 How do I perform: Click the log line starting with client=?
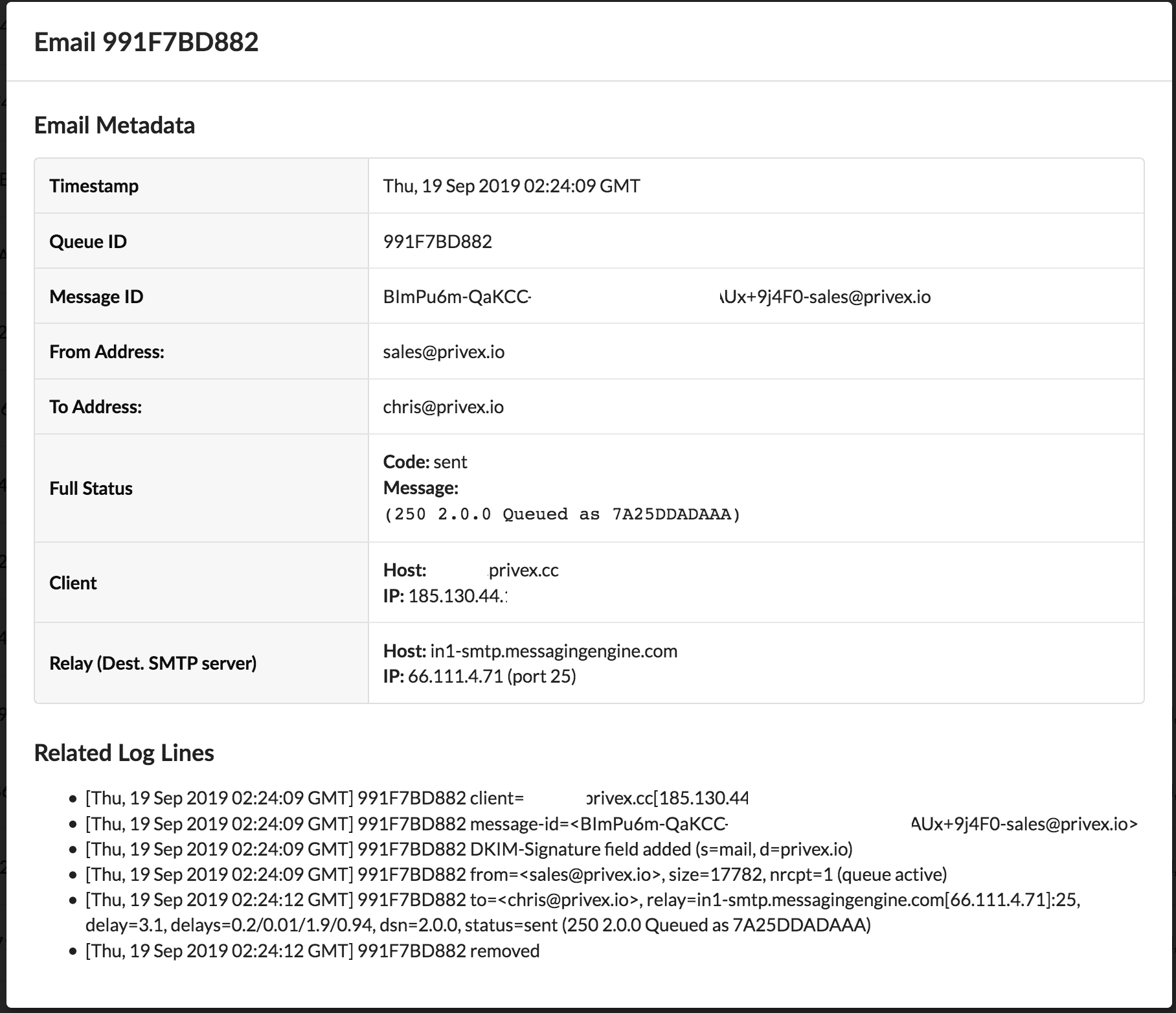432,798
